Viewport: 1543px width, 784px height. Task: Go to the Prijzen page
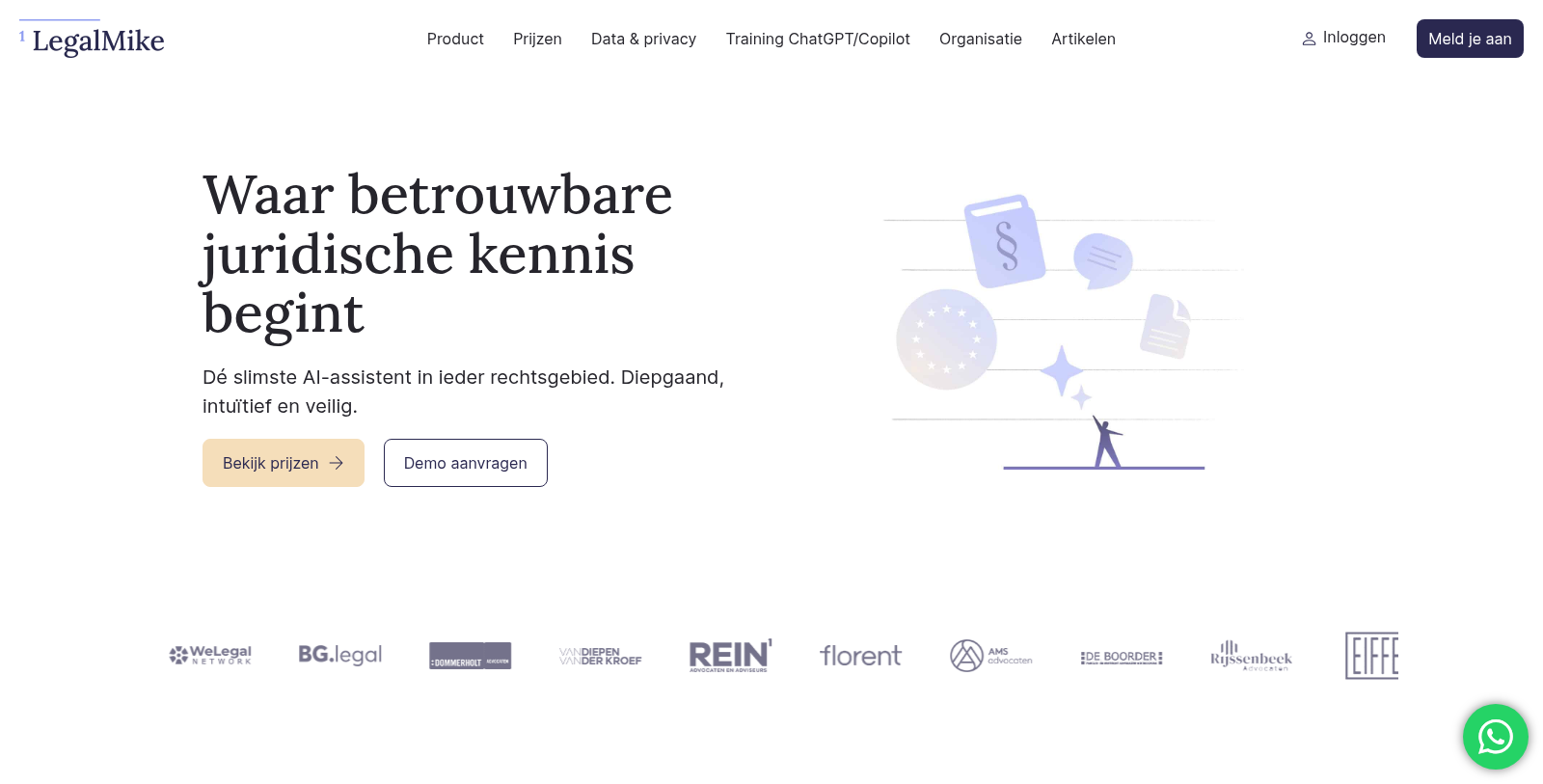(537, 39)
